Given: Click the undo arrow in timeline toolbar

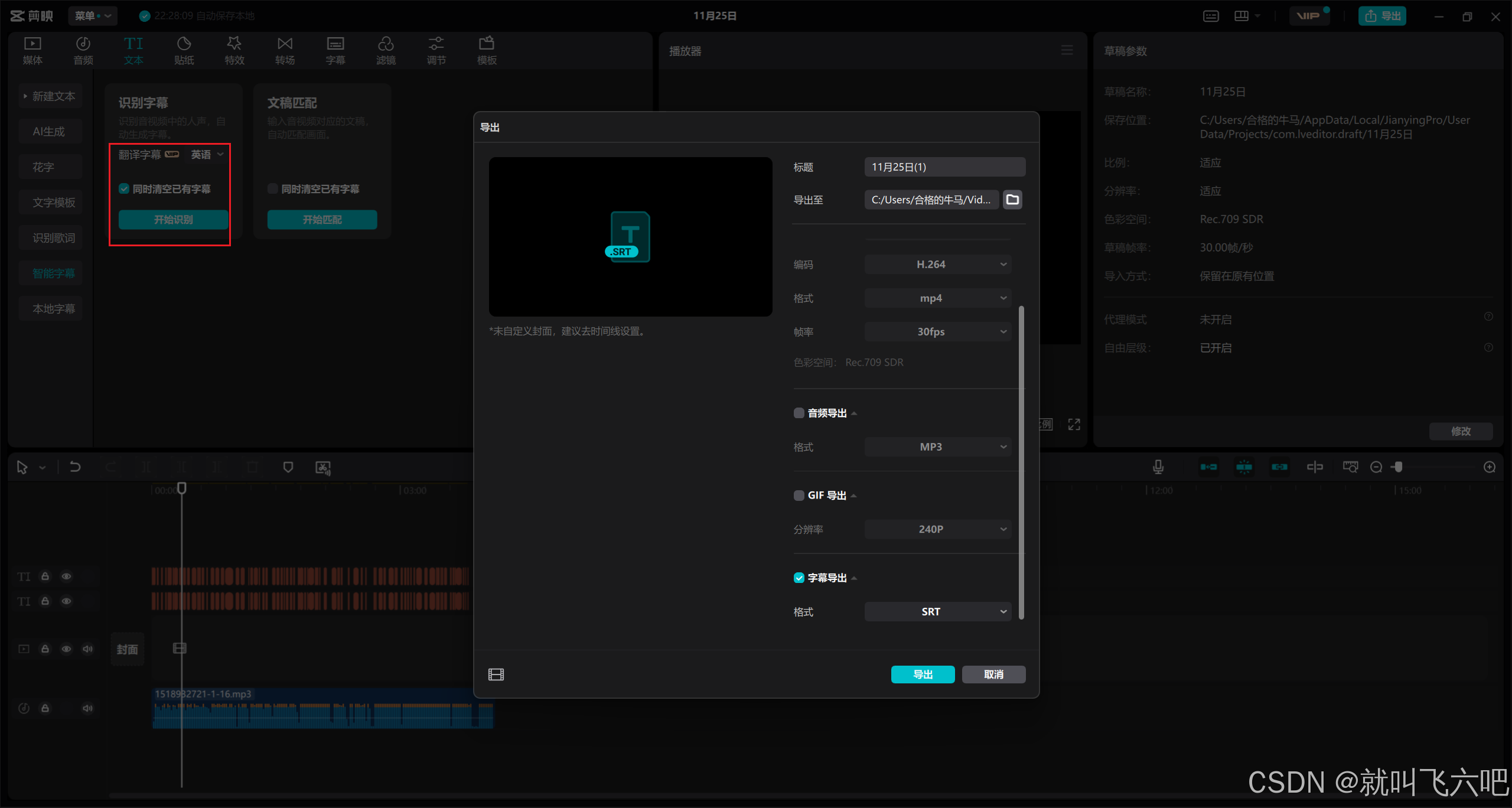Looking at the screenshot, I should pyautogui.click(x=75, y=467).
